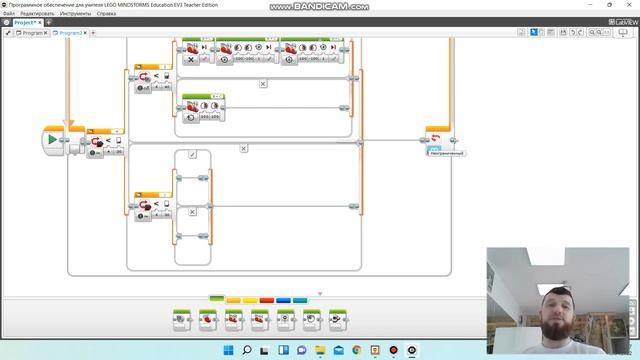The height and width of the screenshot is (360, 640).
Task: Click the color sensor icon on the lower switch block
Action: coord(144,205)
